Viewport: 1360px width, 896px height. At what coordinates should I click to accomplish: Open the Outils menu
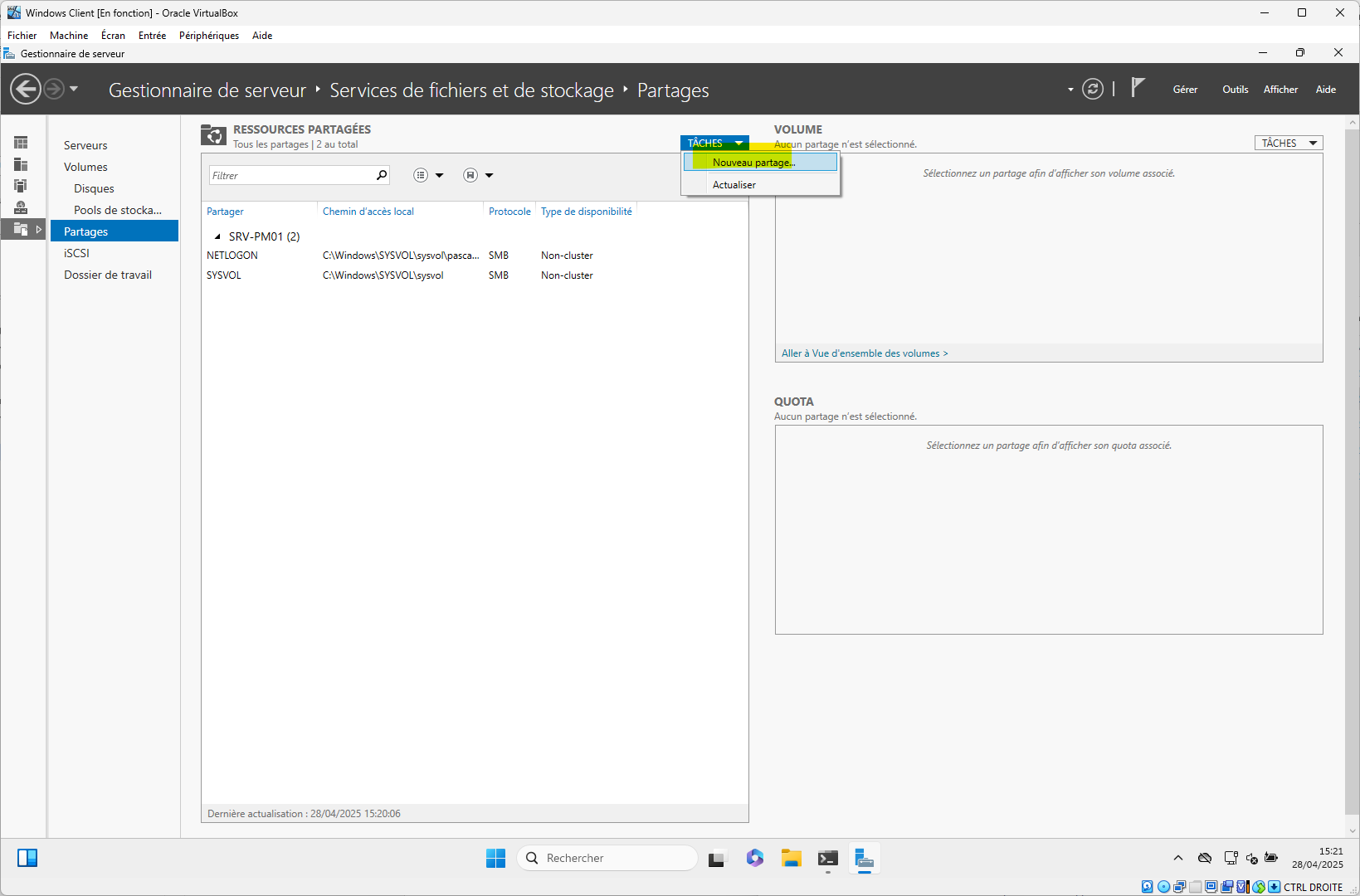point(1235,90)
